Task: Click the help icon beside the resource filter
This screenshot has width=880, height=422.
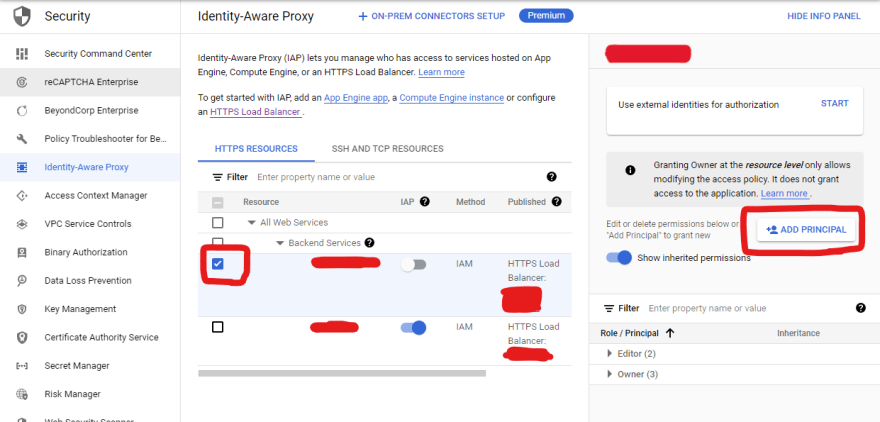Action: (x=551, y=177)
